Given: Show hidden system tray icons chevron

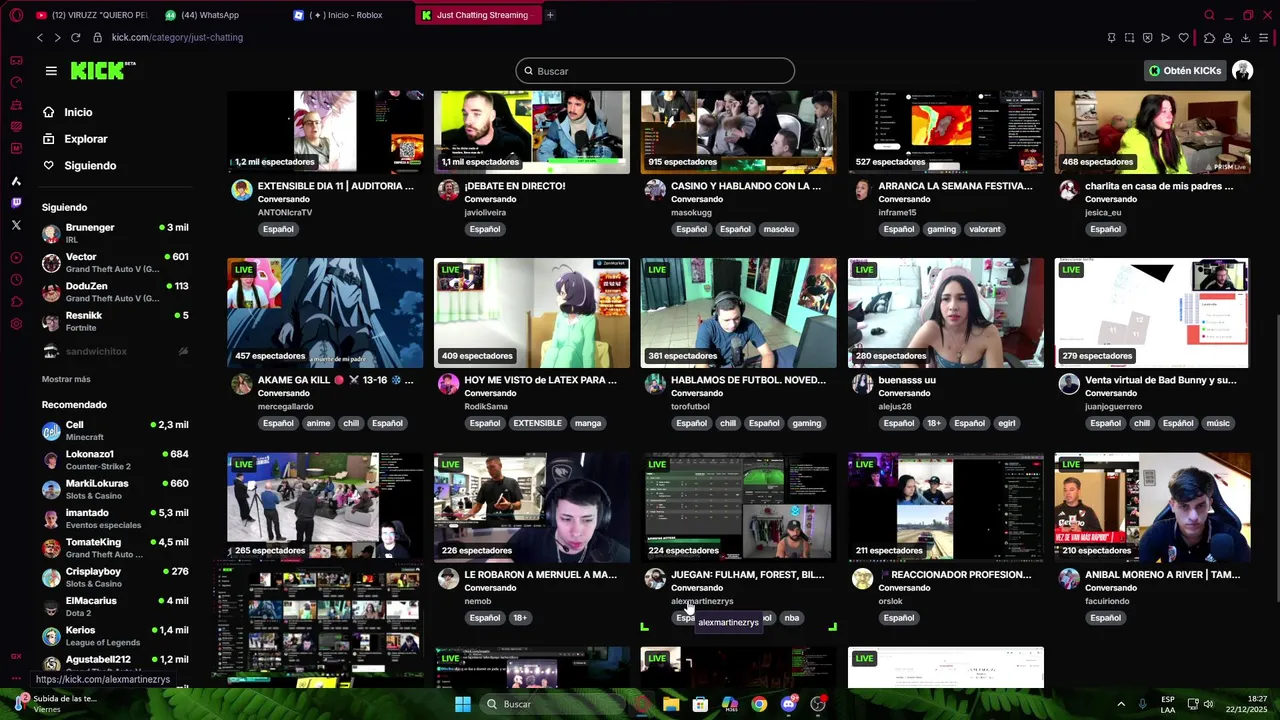Looking at the screenshot, I should click(1121, 704).
